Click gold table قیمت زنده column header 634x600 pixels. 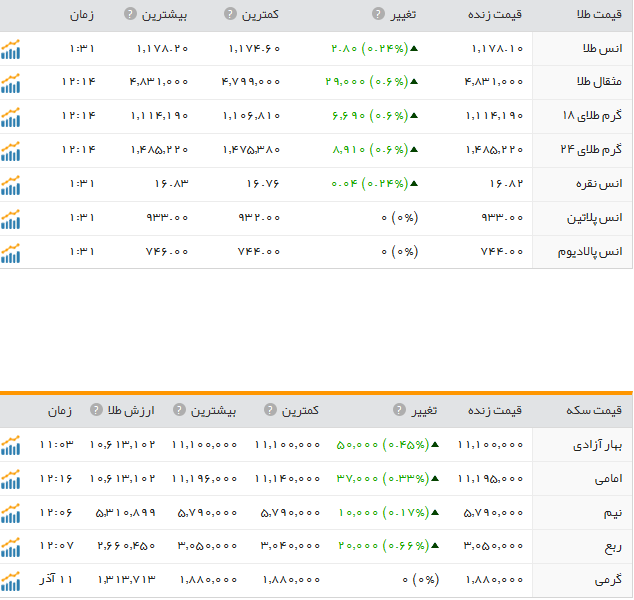495,15
